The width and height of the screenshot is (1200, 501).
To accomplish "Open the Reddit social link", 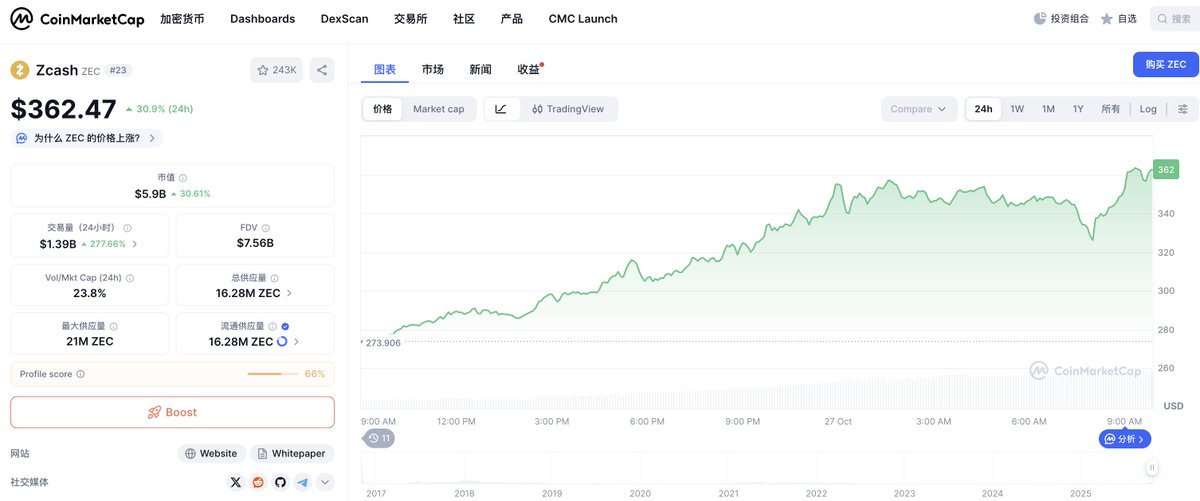I will 258,482.
